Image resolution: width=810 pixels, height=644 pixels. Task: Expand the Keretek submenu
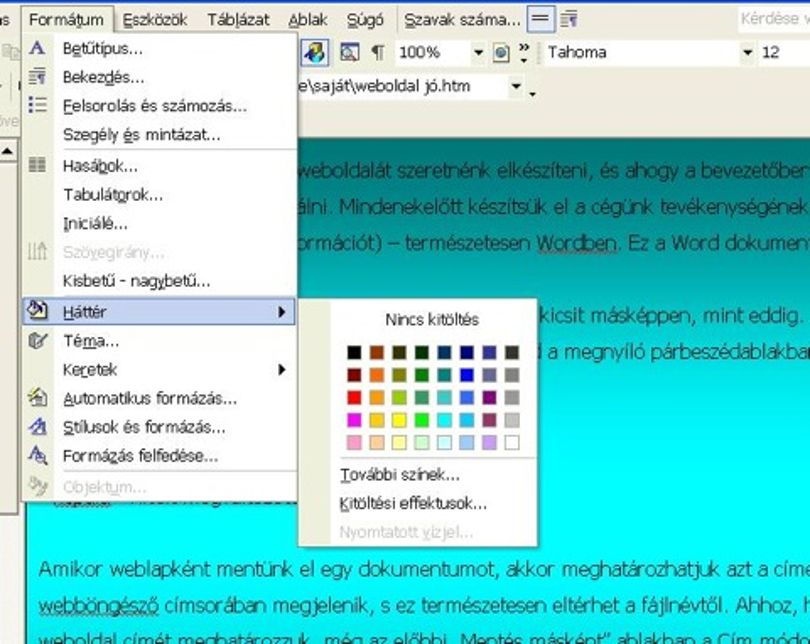click(x=160, y=370)
